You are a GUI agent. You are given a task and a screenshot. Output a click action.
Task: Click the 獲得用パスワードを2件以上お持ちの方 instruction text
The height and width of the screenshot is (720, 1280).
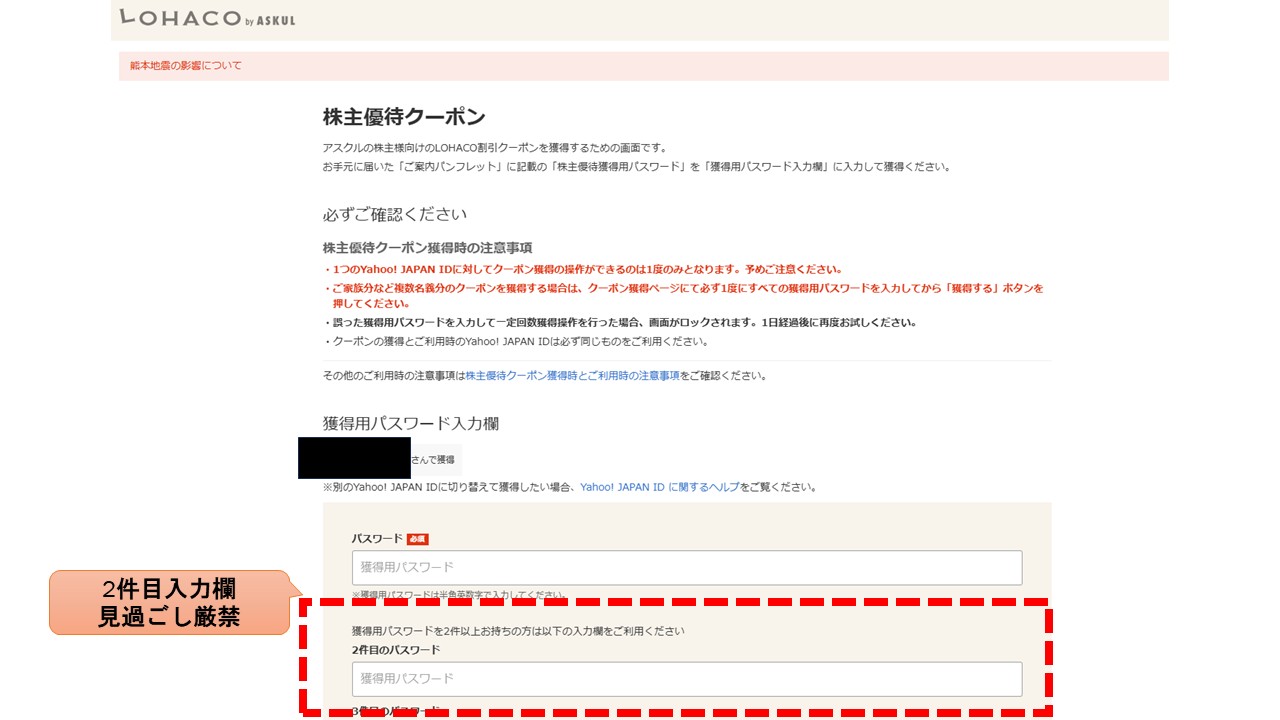[x=518, y=631]
